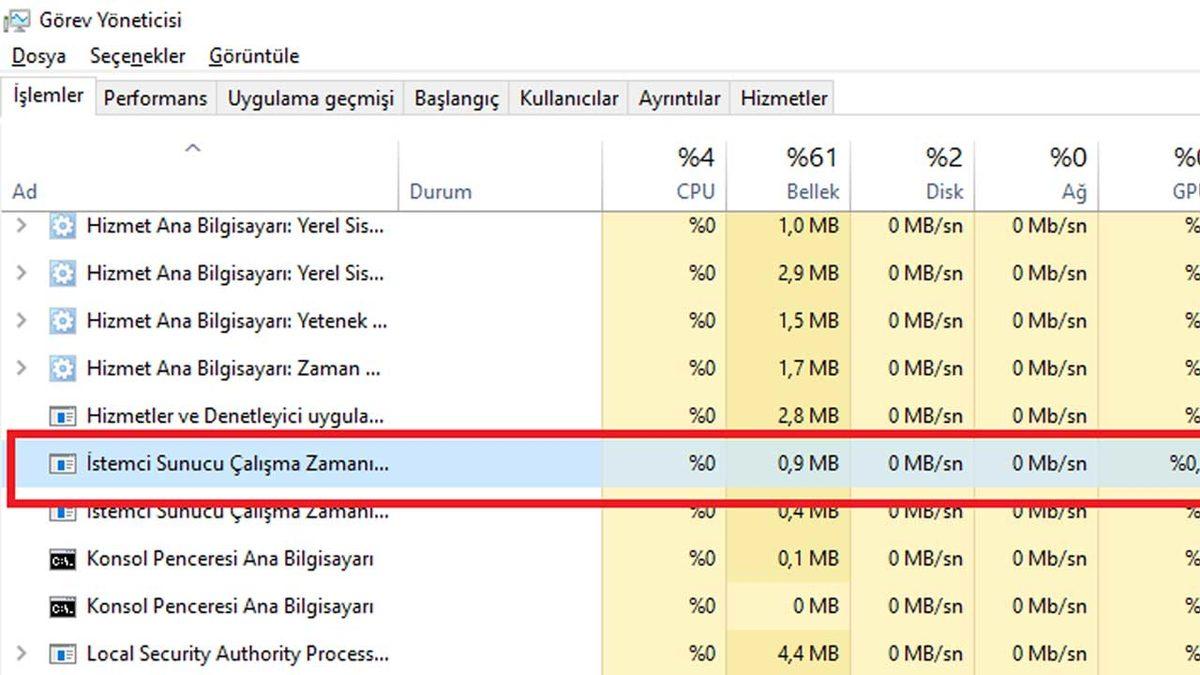The width and height of the screenshot is (1200, 675).
Task: Switch to the Başlangıç tab
Action: pos(456,98)
